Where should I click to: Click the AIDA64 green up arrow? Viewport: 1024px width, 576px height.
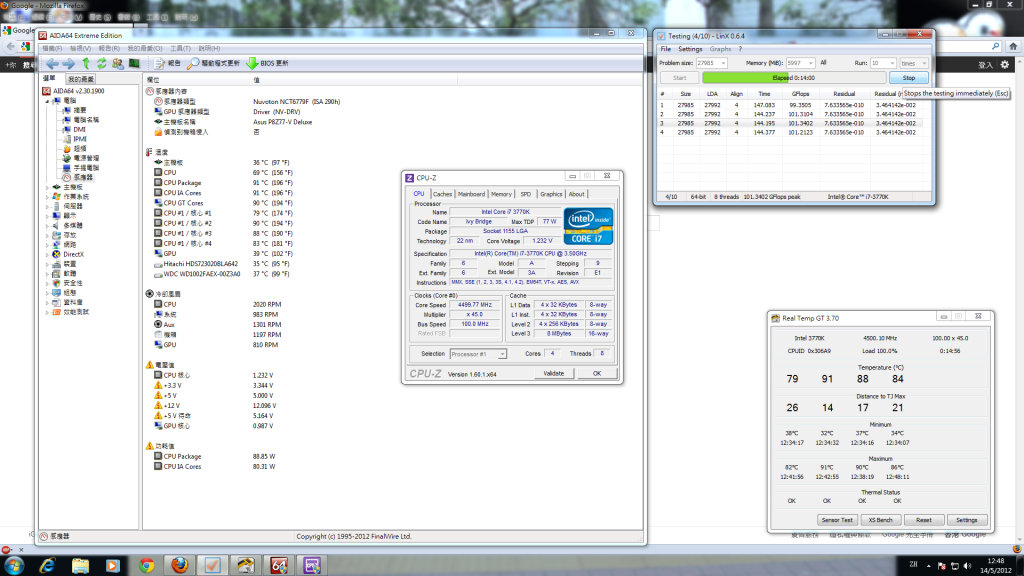click(x=86, y=63)
